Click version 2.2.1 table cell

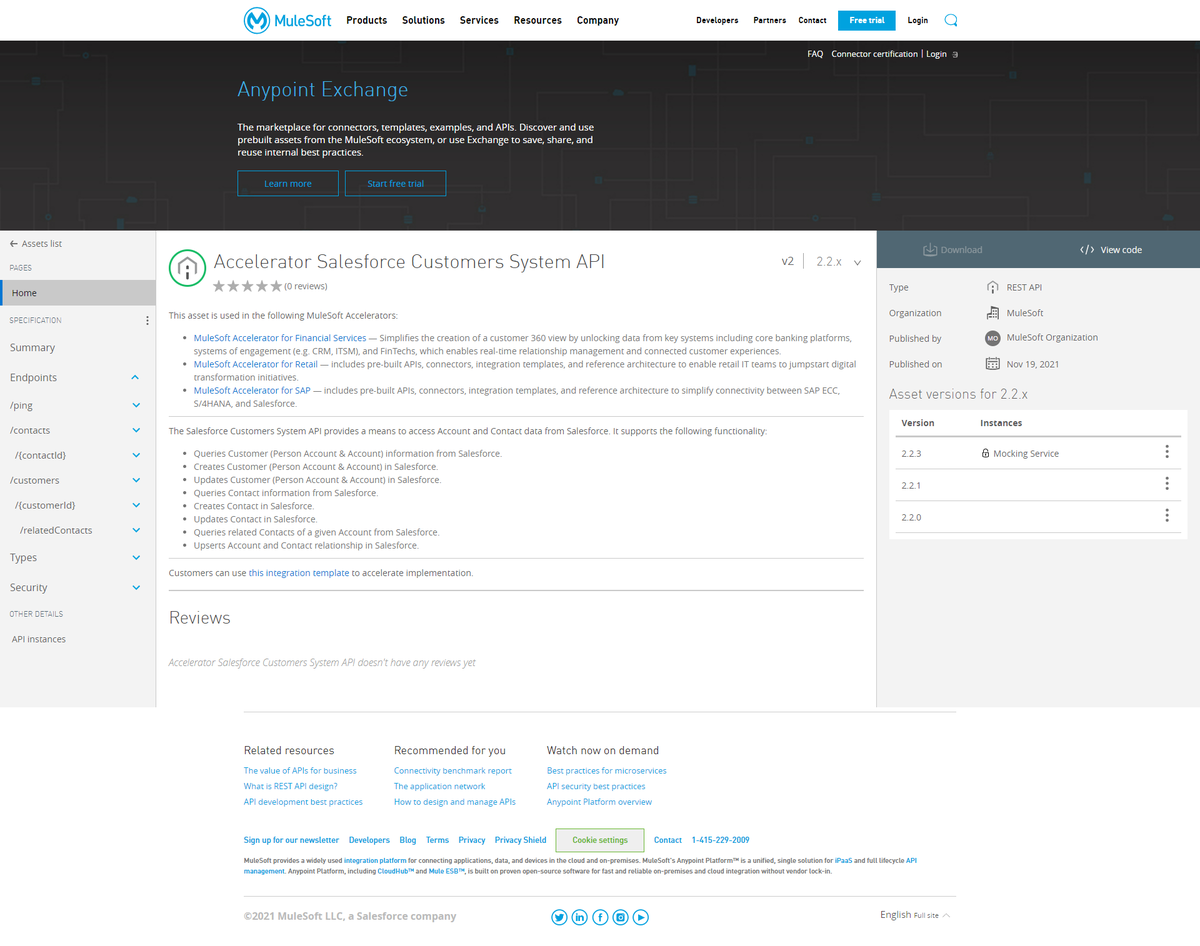click(x=911, y=485)
